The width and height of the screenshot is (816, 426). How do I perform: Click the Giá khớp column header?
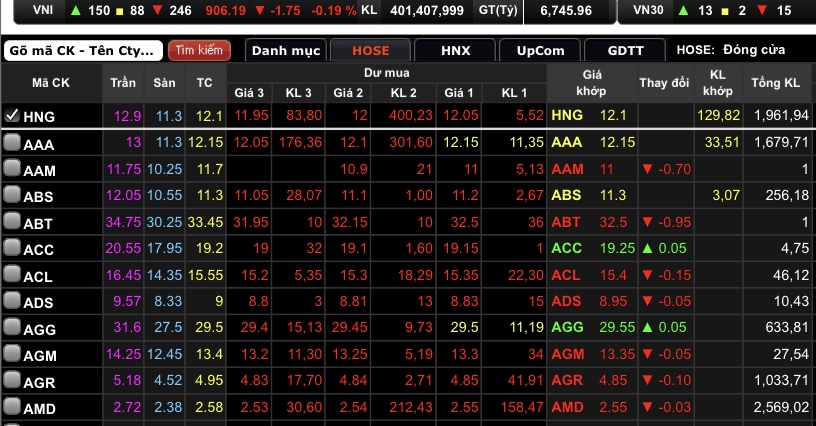592,83
